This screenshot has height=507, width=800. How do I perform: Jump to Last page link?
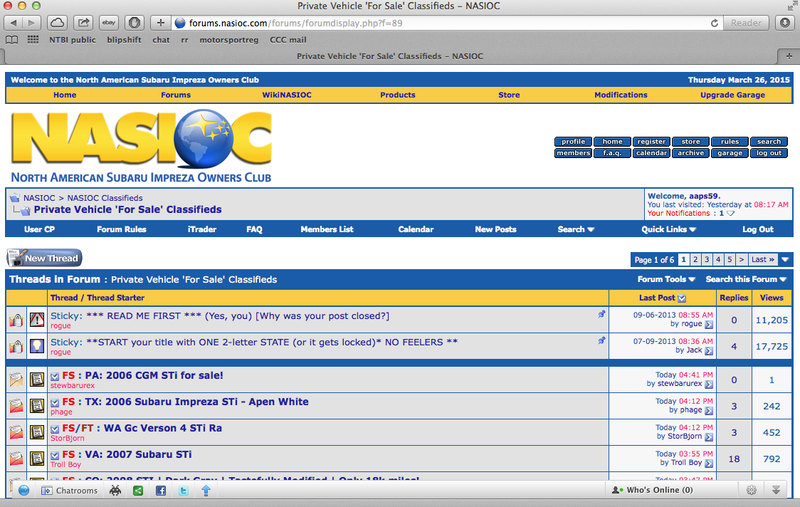point(762,260)
